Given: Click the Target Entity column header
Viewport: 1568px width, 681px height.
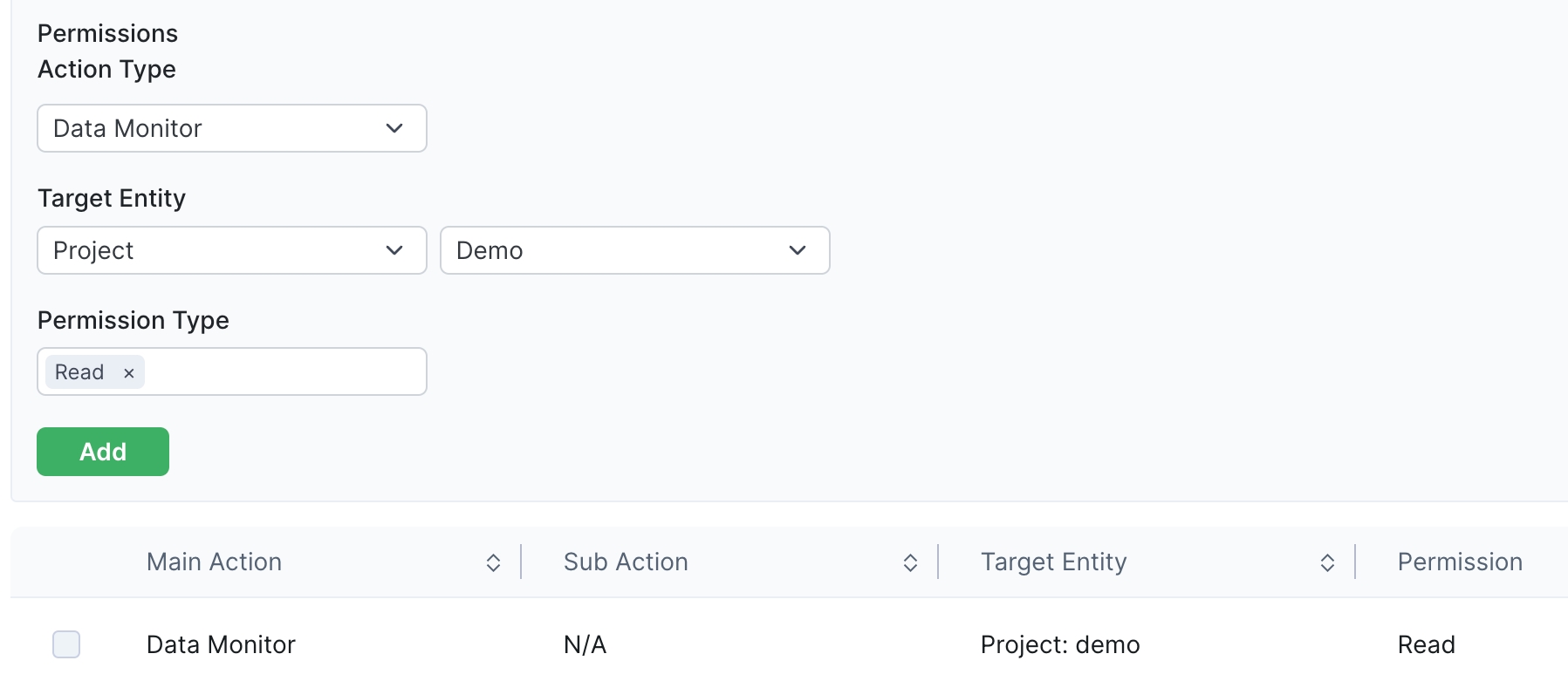Looking at the screenshot, I should click(x=1053, y=562).
